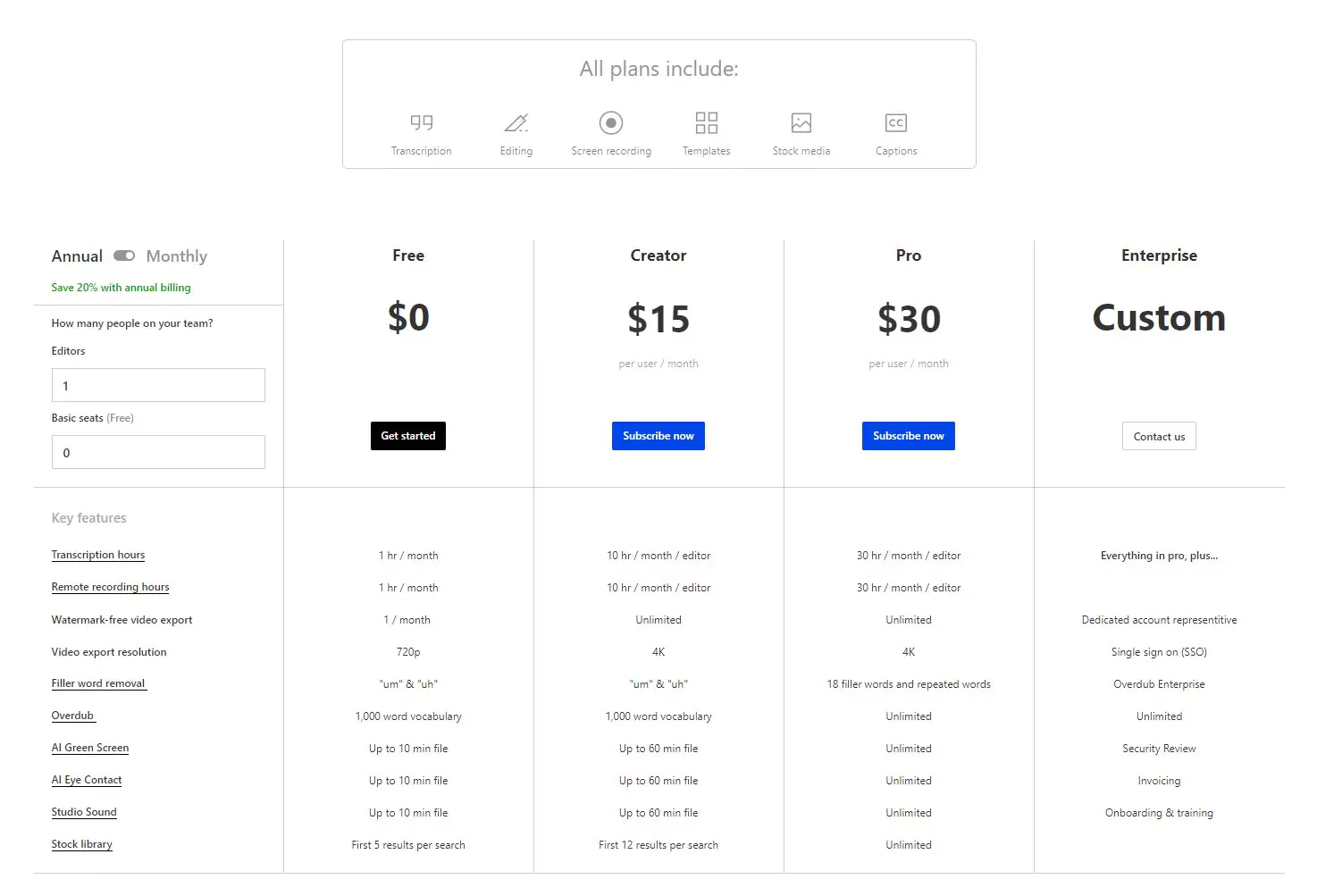Click Subscribe now under Pro plan

click(909, 436)
